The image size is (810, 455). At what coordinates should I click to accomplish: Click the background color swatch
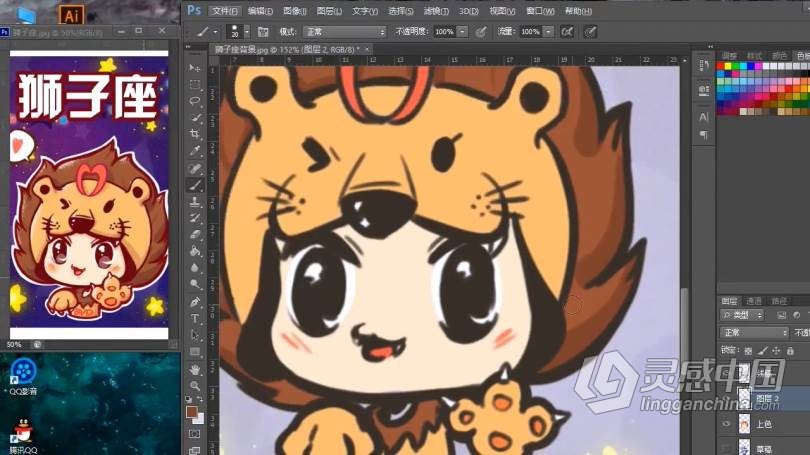coord(200,419)
